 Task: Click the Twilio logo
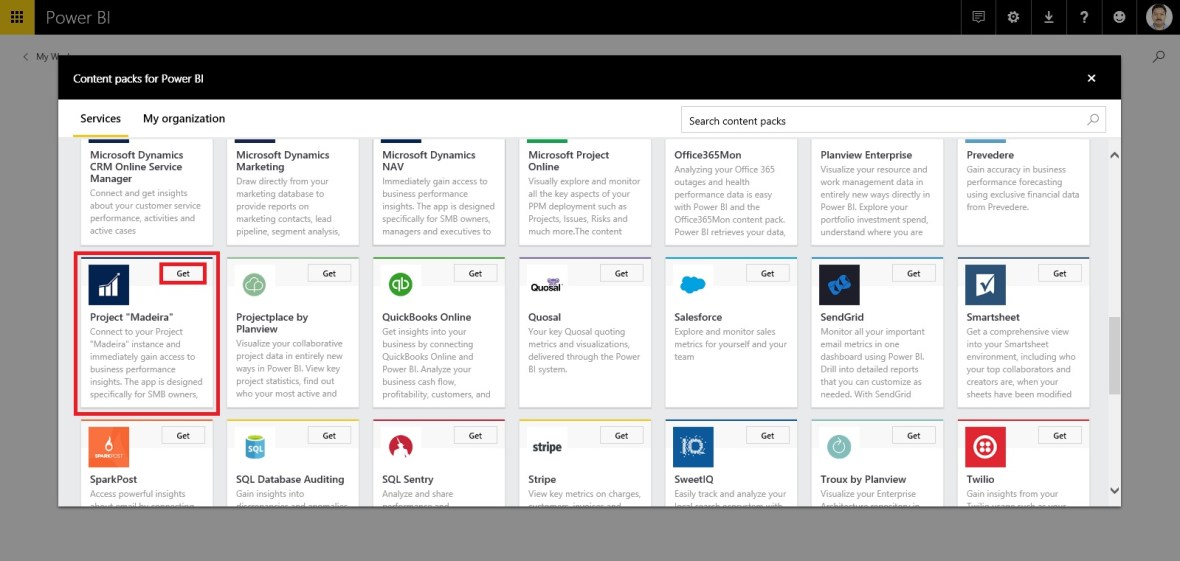pyautogui.click(x=985, y=447)
